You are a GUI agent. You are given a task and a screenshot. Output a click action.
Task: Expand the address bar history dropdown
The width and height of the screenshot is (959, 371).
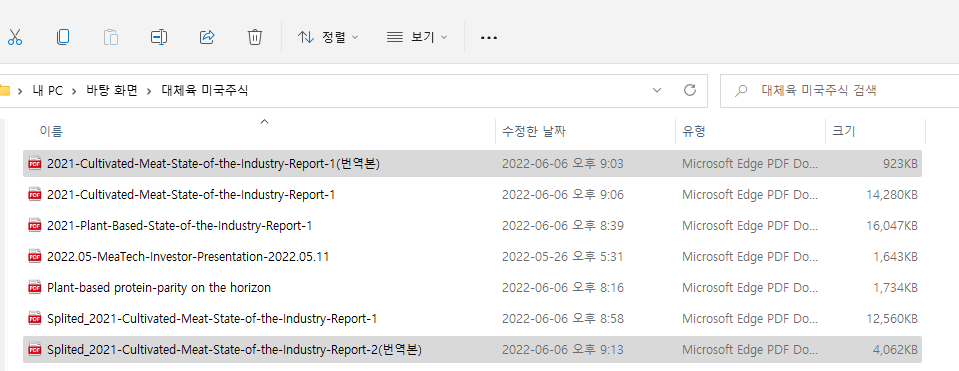[657, 90]
